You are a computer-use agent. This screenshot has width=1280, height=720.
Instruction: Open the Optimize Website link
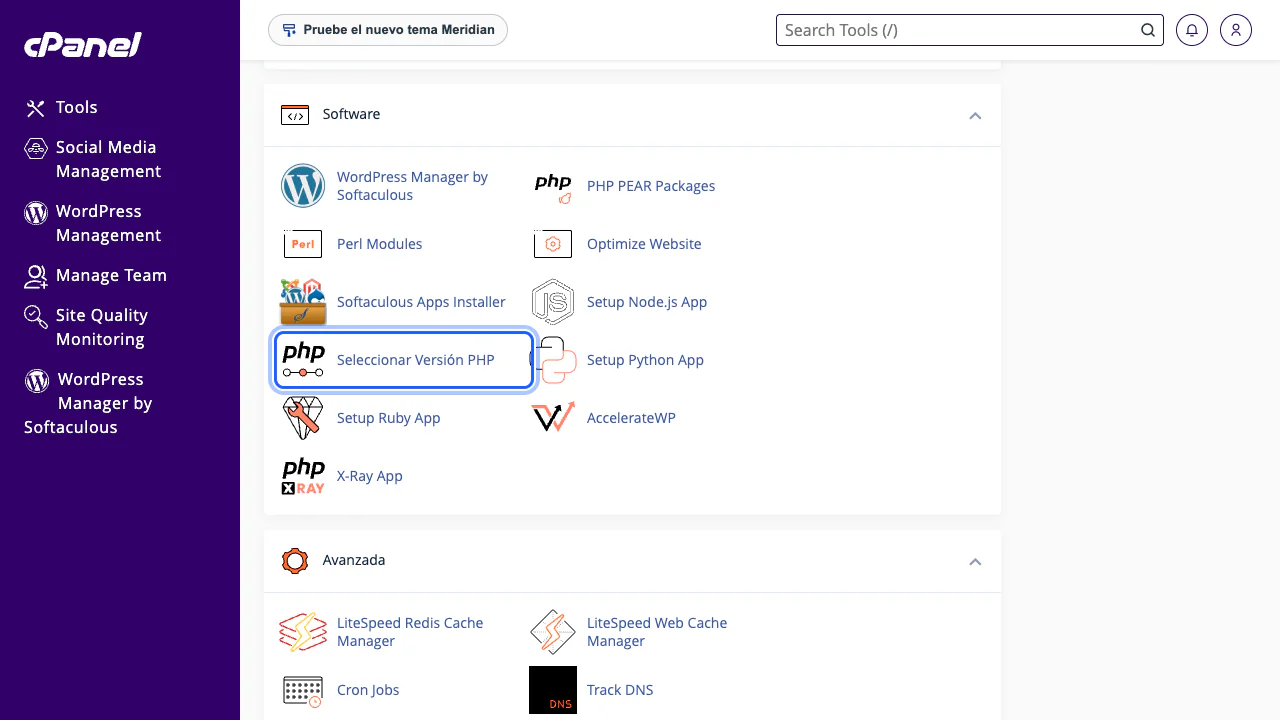point(644,244)
